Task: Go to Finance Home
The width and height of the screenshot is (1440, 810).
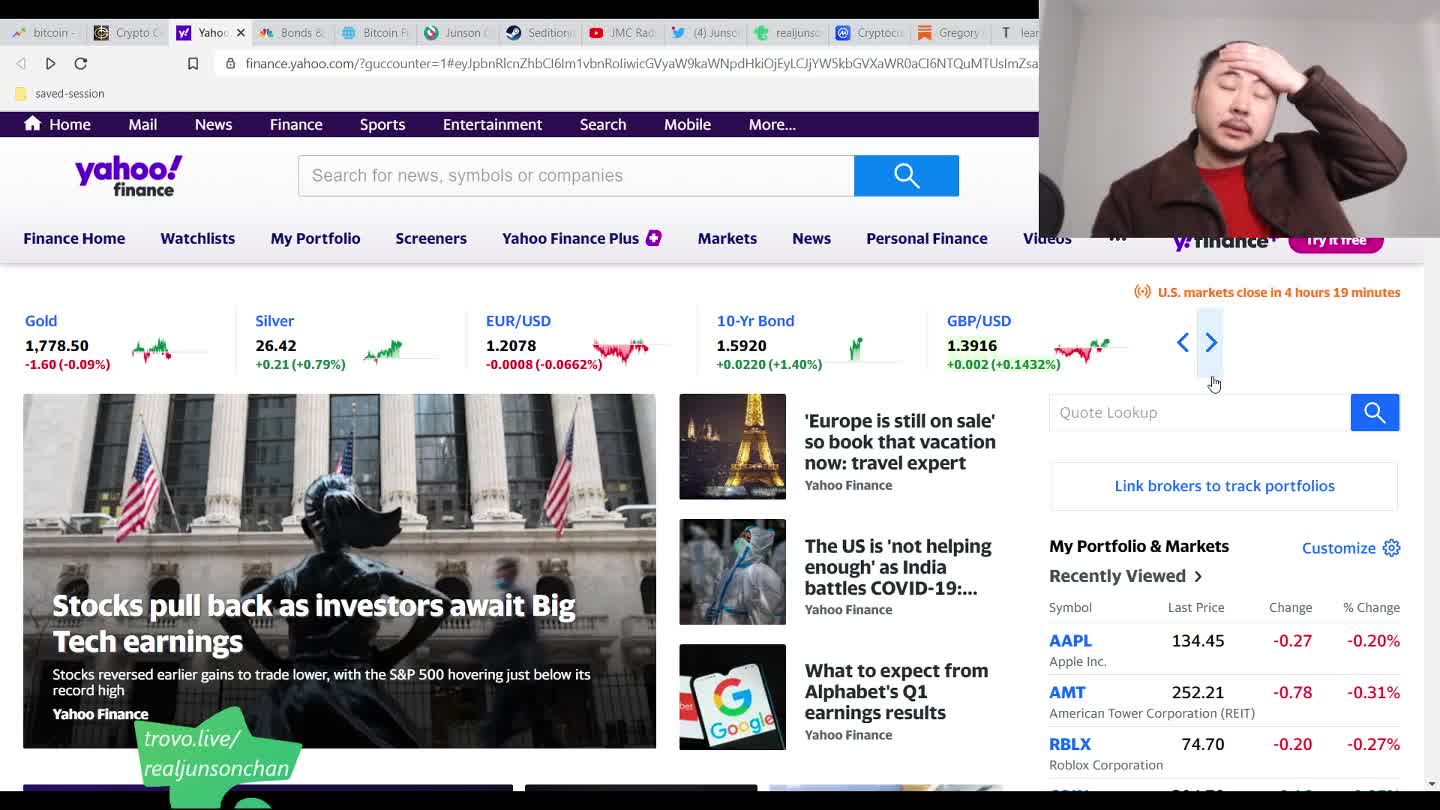Action: click(x=74, y=238)
